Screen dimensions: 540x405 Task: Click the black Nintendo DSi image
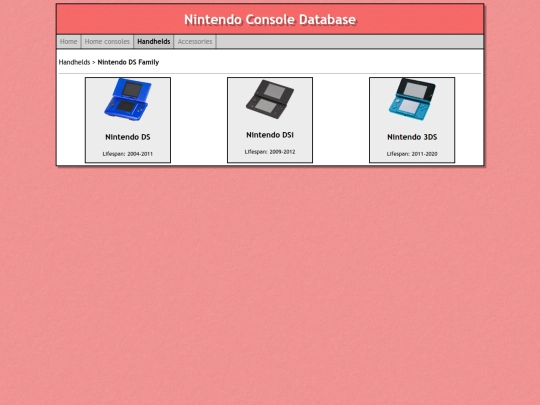(270, 99)
